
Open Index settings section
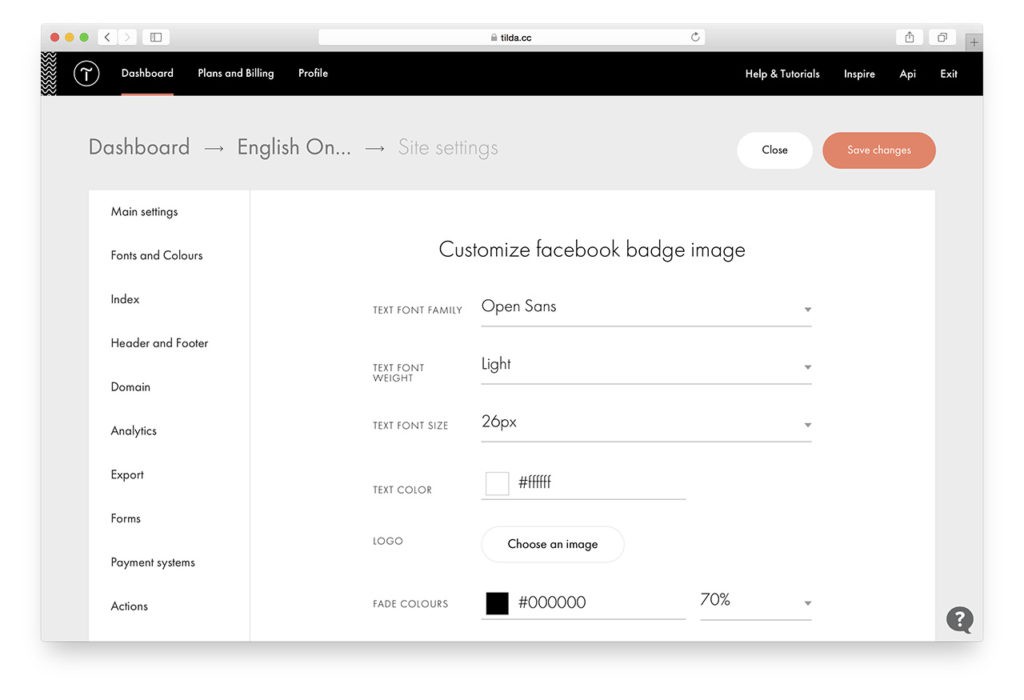[x=125, y=299]
